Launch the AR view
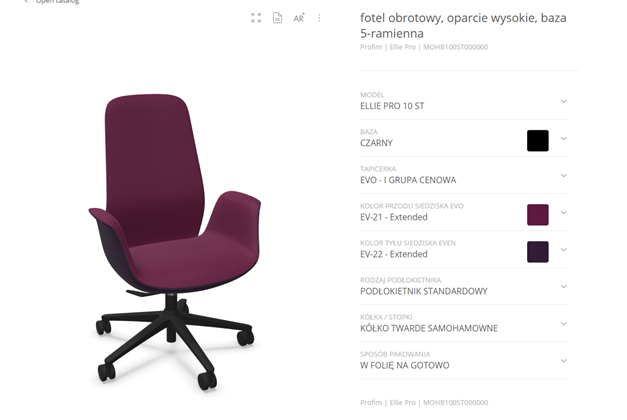The image size is (627, 420). [299, 18]
